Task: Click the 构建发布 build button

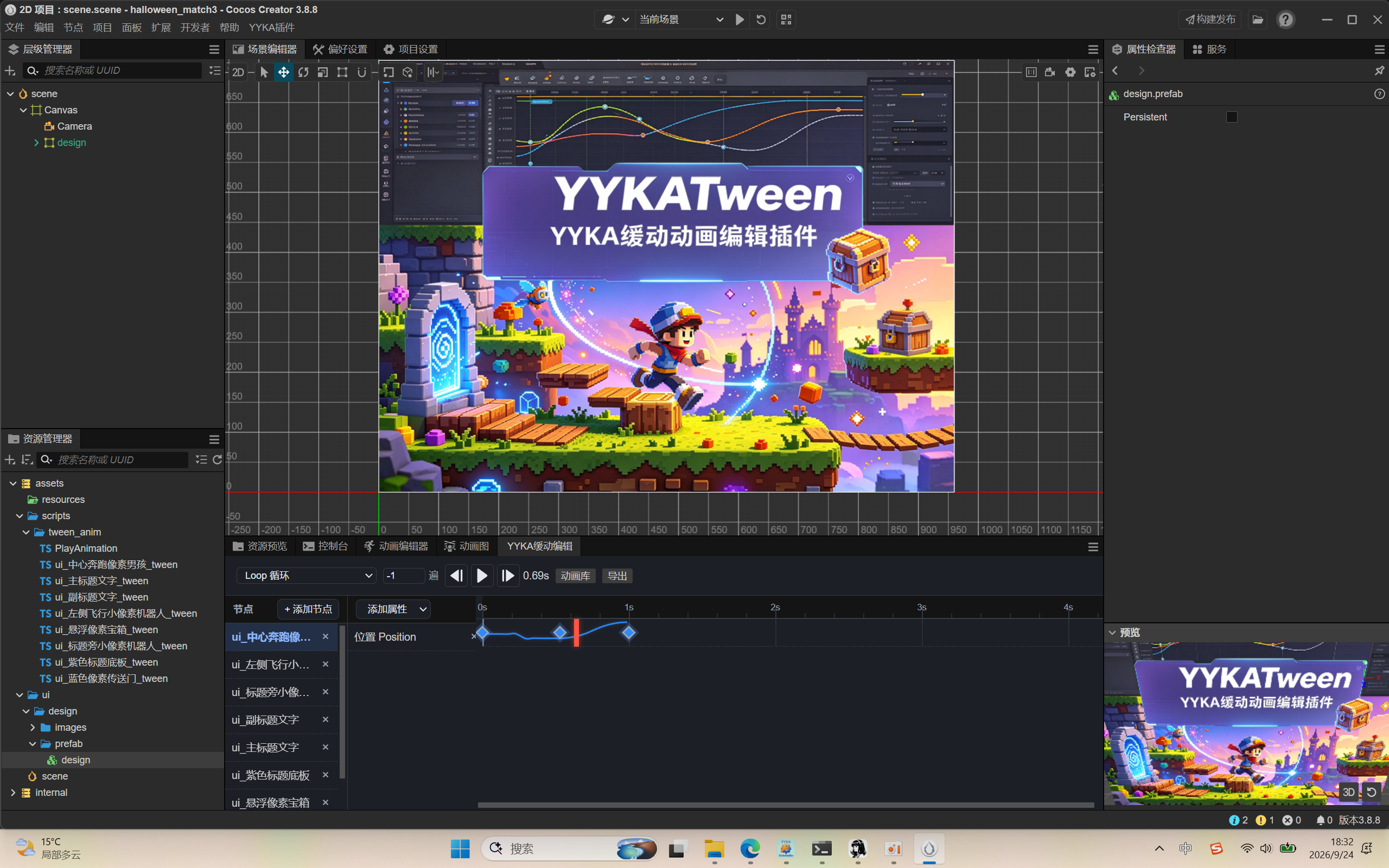Action: point(1210,20)
